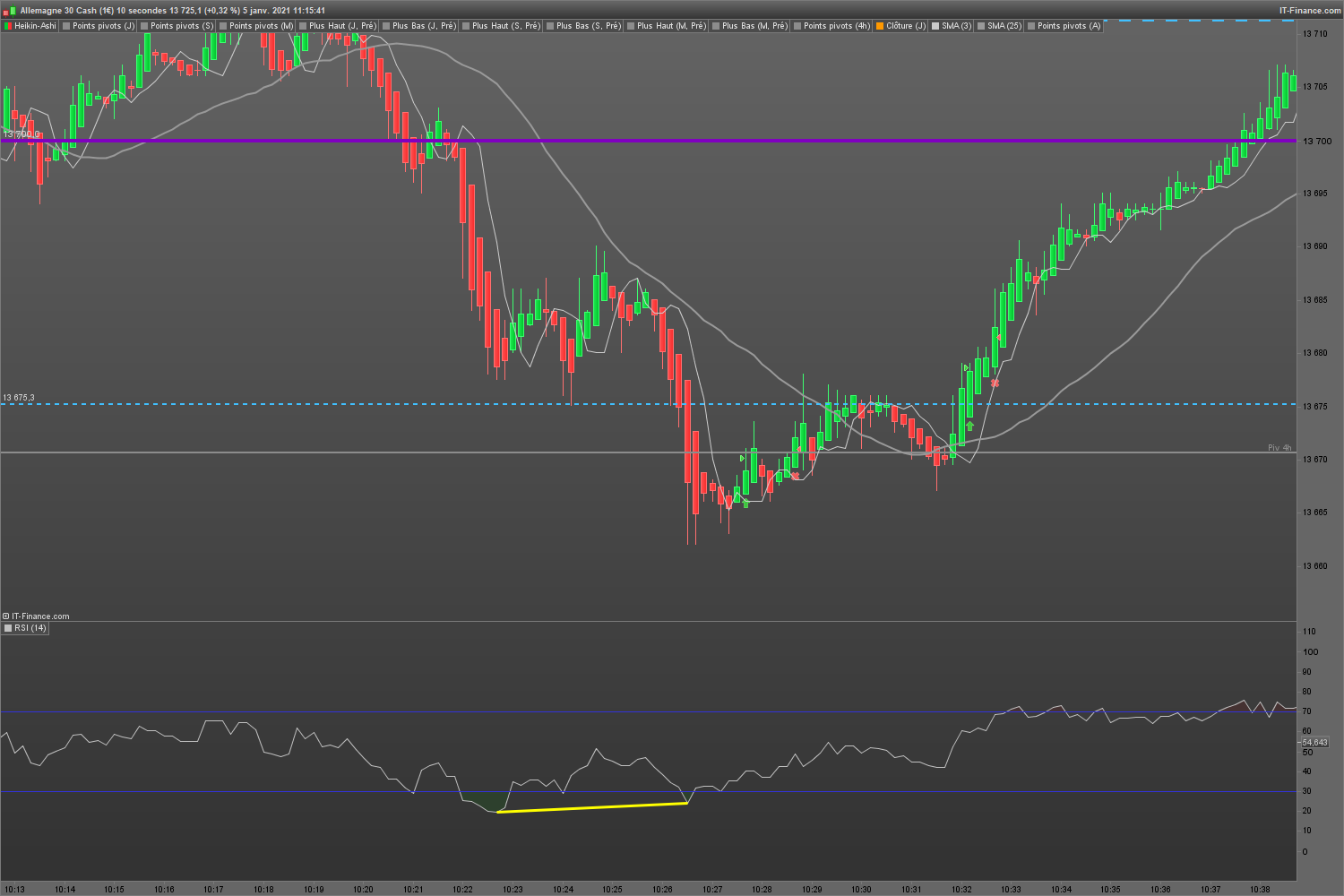Click the RSI scale value 100
The height and width of the screenshot is (896, 1344).
[x=1310, y=652]
